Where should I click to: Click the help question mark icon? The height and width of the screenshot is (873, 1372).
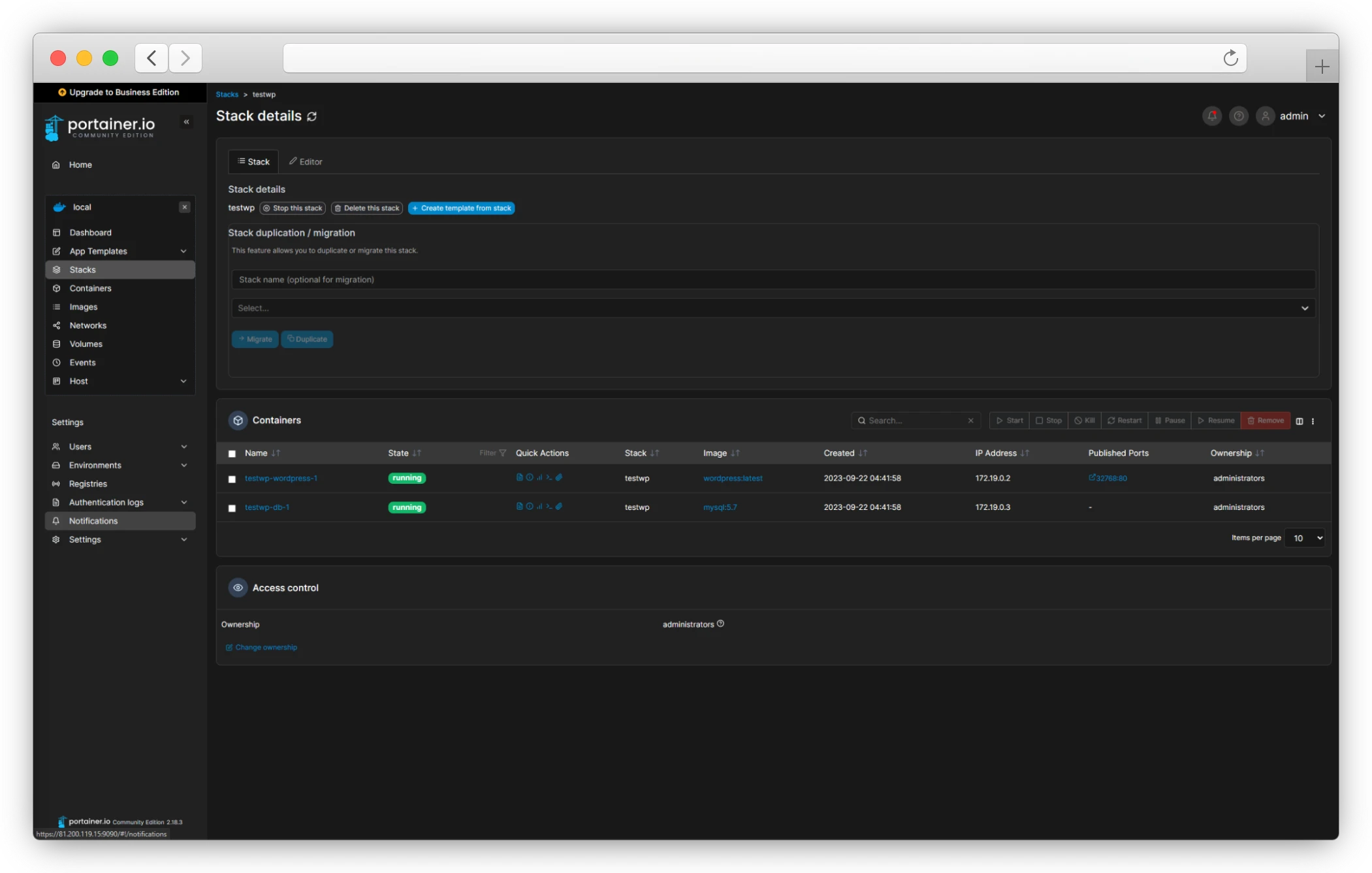[1238, 116]
